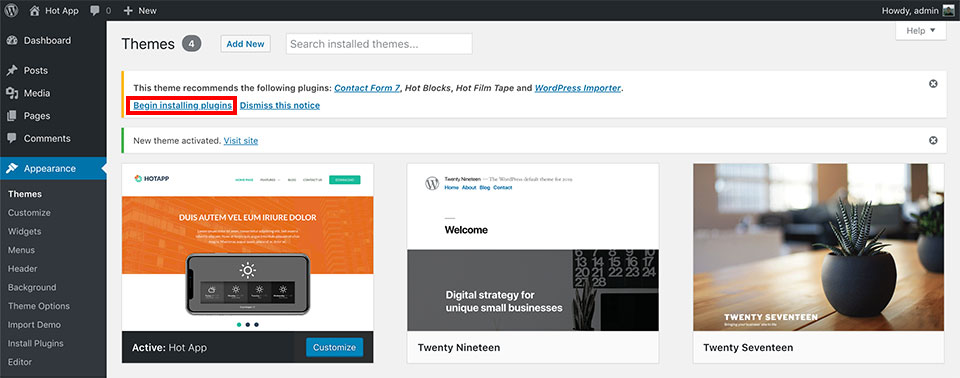Focus the Search installed themes field
This screenshot has height=378, width=960.
coord(379,43)
